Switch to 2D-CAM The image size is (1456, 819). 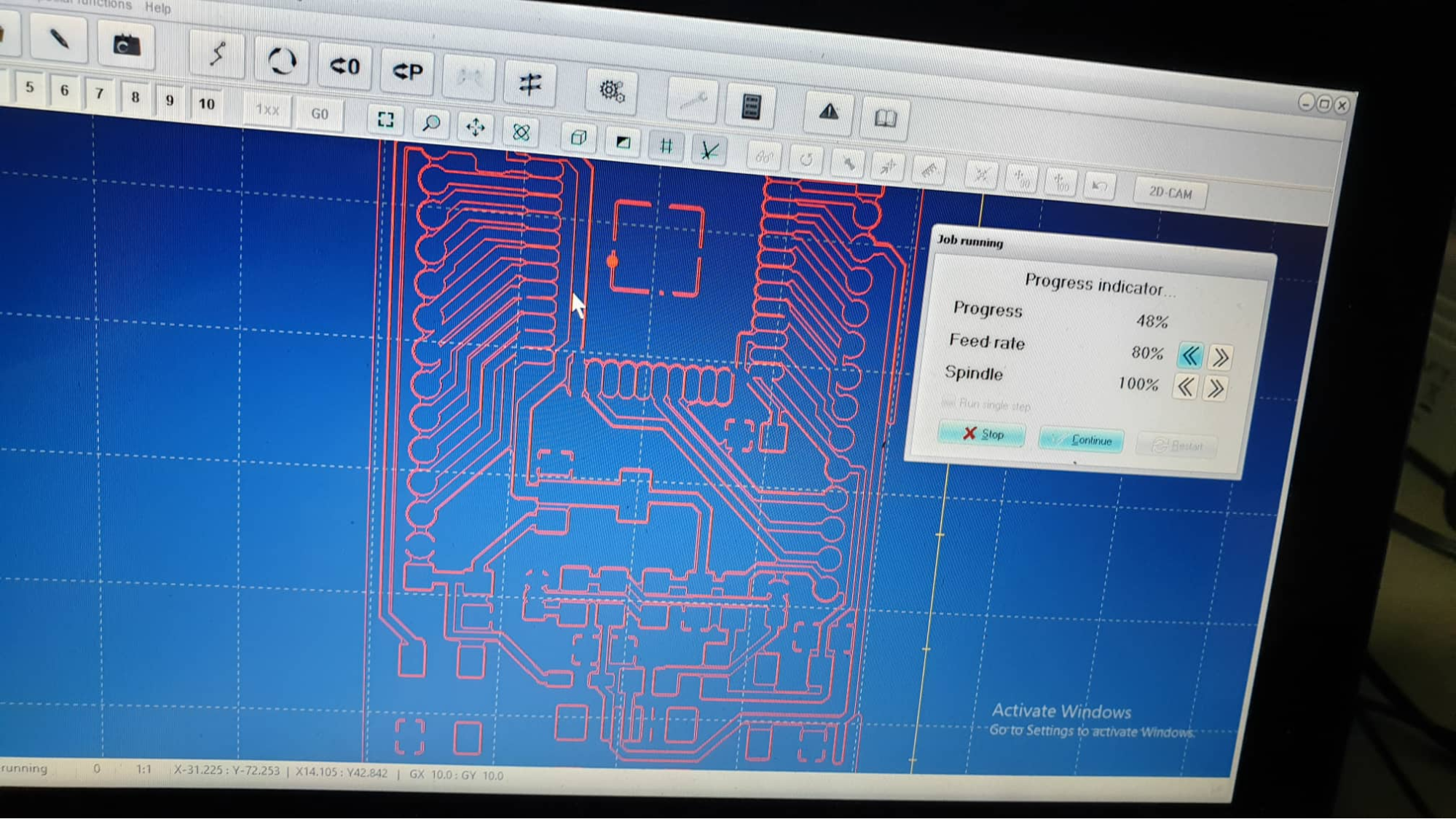click(1170, 194)
